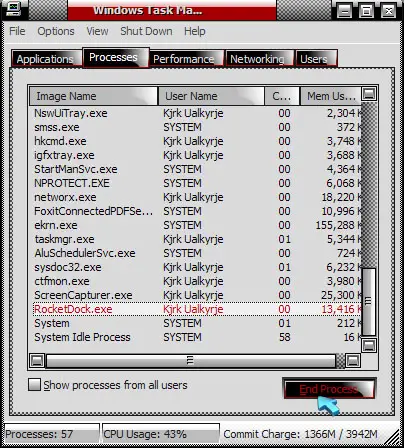Click the vertical scrollbar up arrow button
Screen dimensions: 404x448
pos(369,94)
